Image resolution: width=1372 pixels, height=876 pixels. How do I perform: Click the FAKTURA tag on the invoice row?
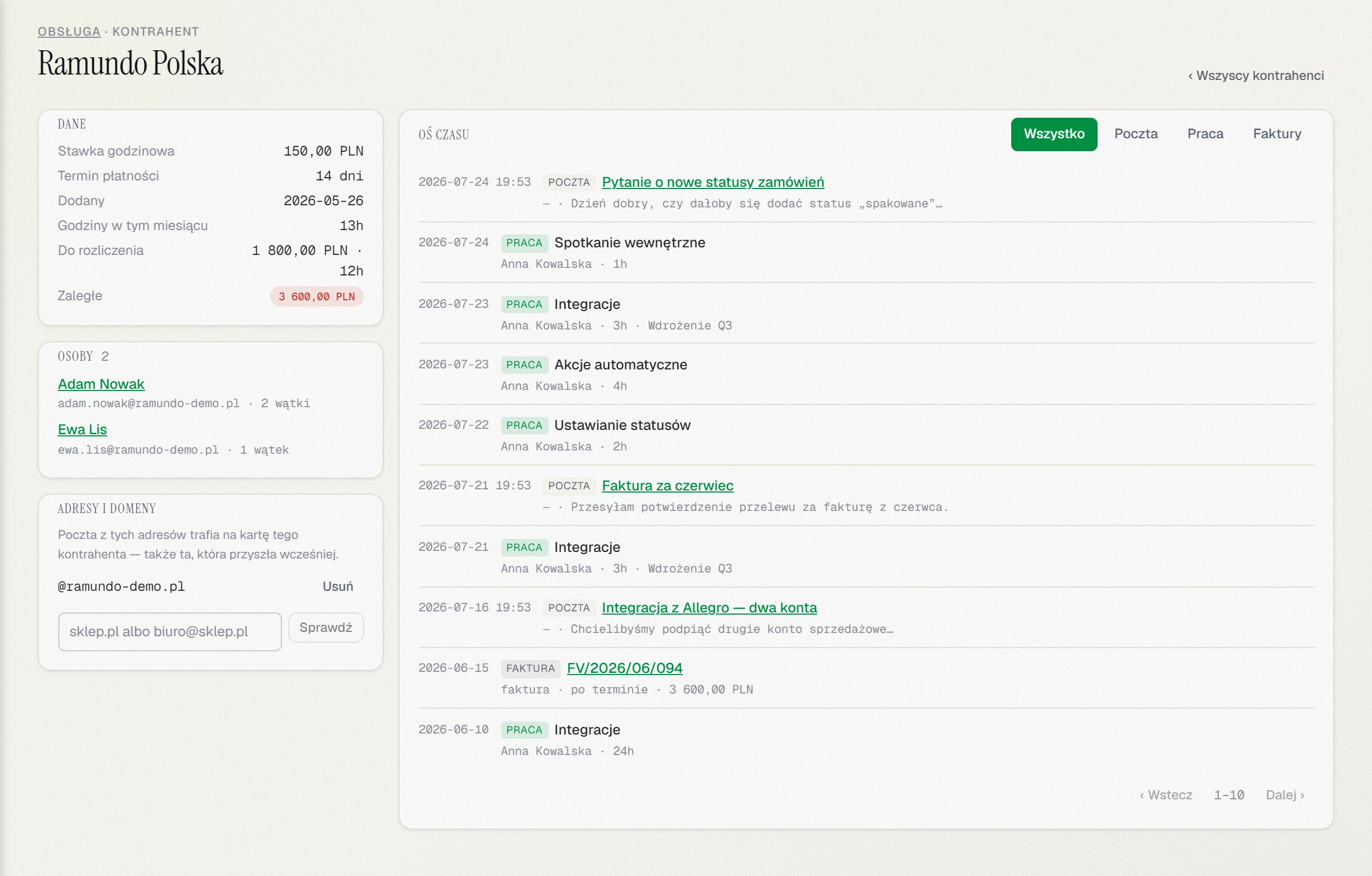tap(530, 668)
